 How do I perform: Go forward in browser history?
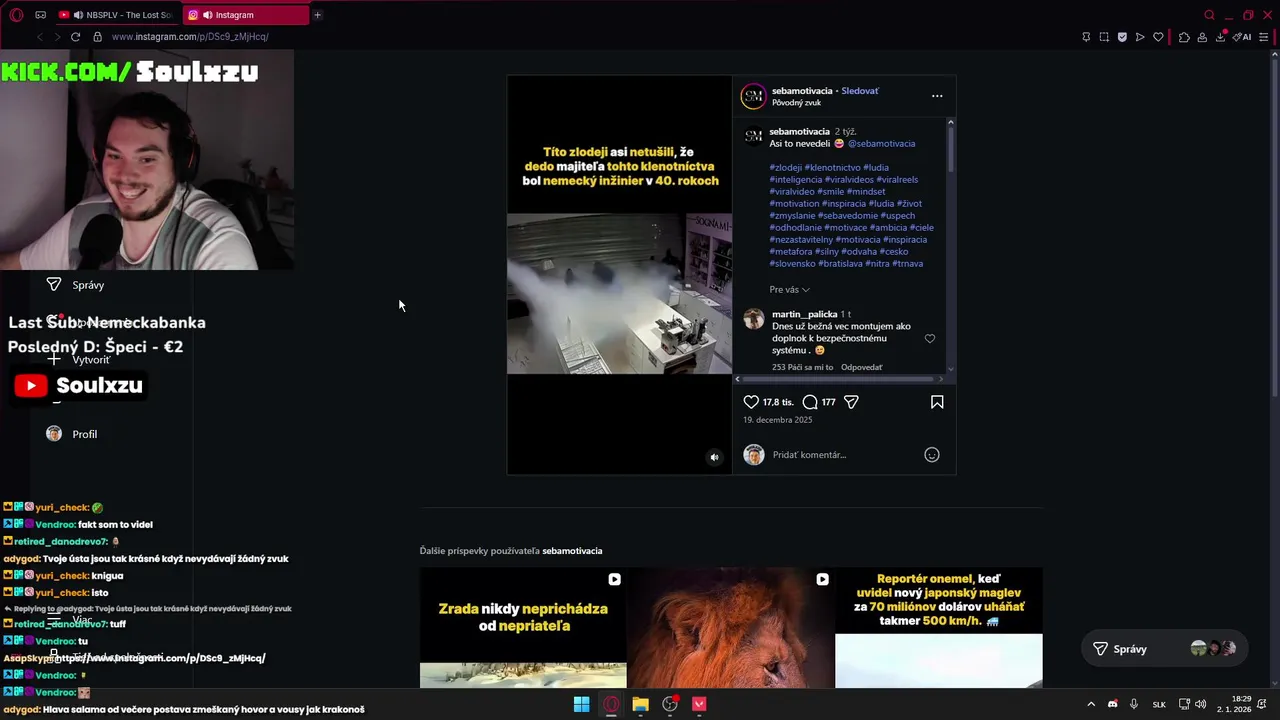point(57,37)
